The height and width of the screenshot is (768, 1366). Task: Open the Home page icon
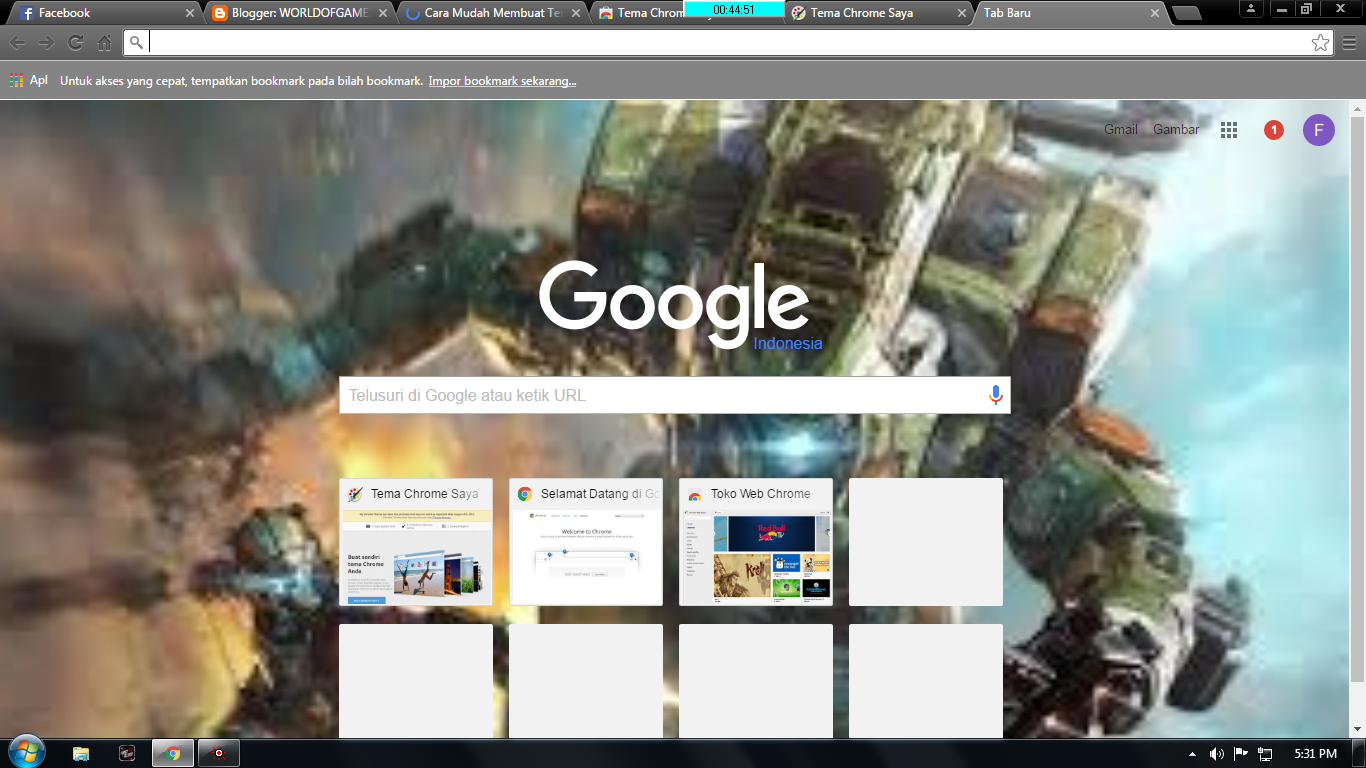tap(104, 43)
